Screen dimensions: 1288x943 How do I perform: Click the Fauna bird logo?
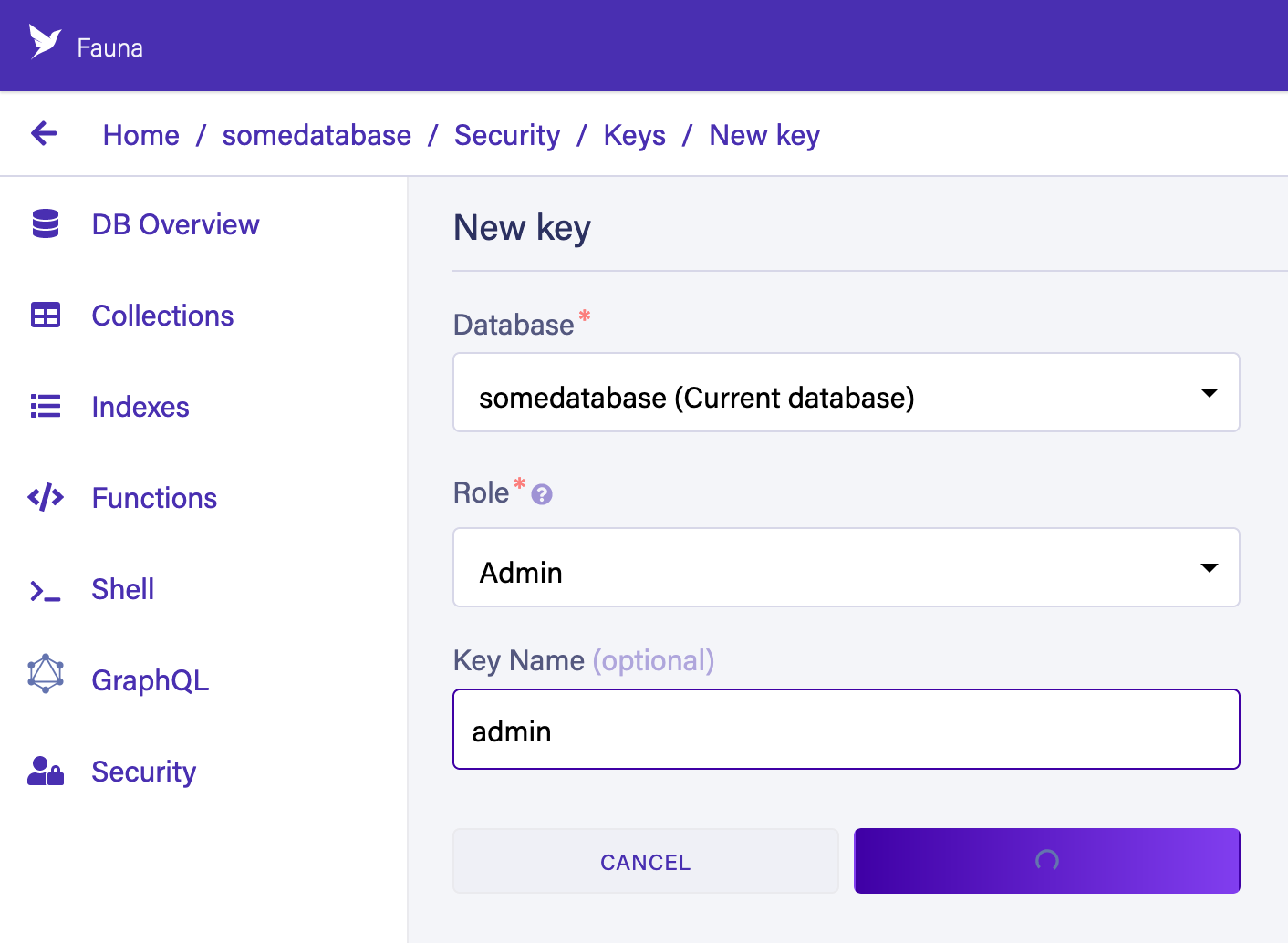[x=45, y=42]
